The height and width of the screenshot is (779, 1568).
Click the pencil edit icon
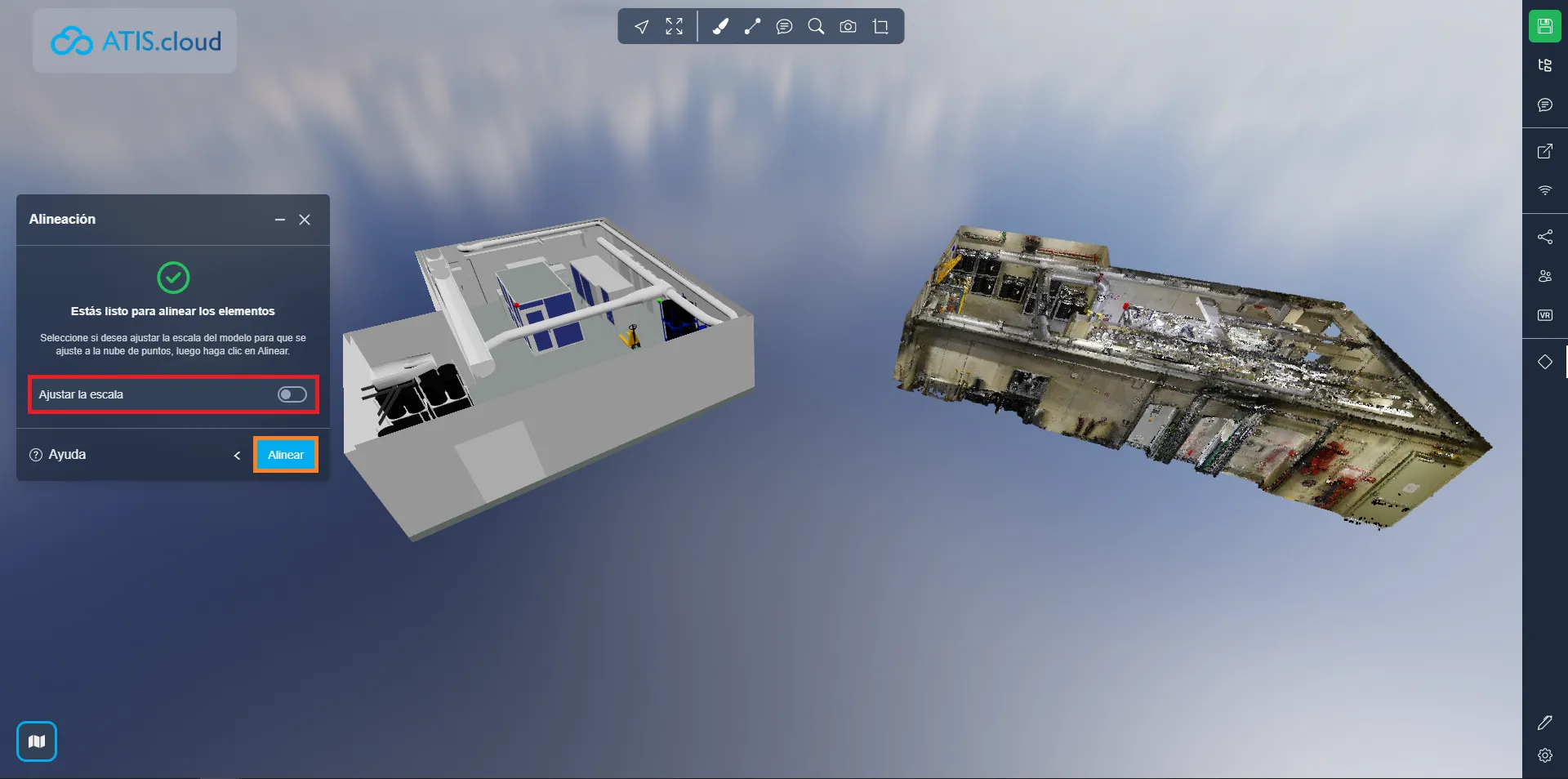1545,723
